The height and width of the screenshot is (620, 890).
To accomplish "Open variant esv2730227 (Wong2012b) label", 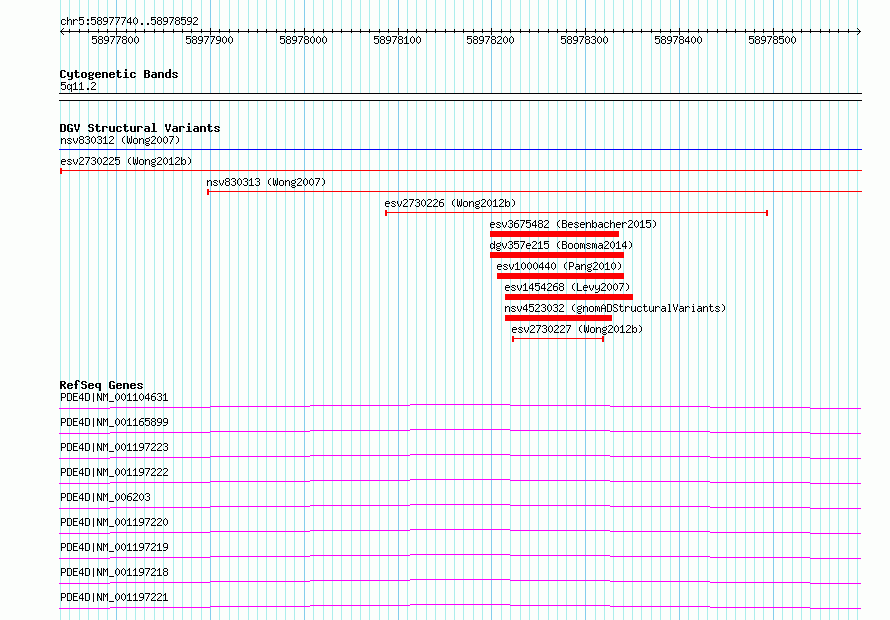I will point(577,329).
